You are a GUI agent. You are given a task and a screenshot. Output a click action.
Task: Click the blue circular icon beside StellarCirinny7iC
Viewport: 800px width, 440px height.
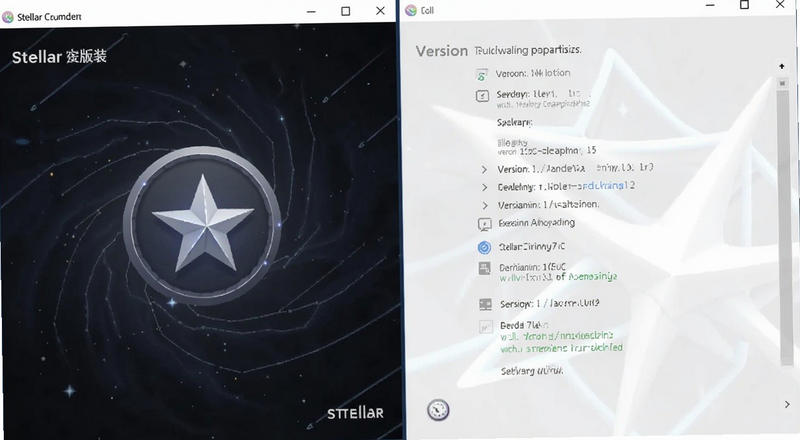pos(484,248)
